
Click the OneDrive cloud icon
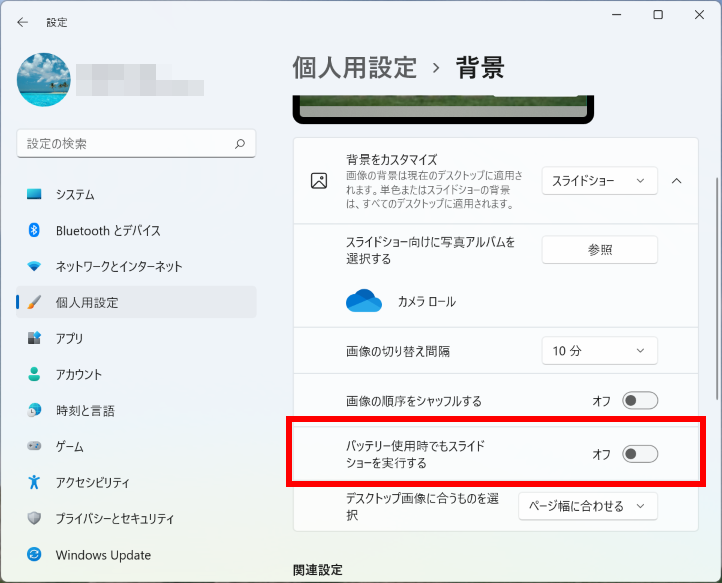pyautogui.click(x=364, y=301)
